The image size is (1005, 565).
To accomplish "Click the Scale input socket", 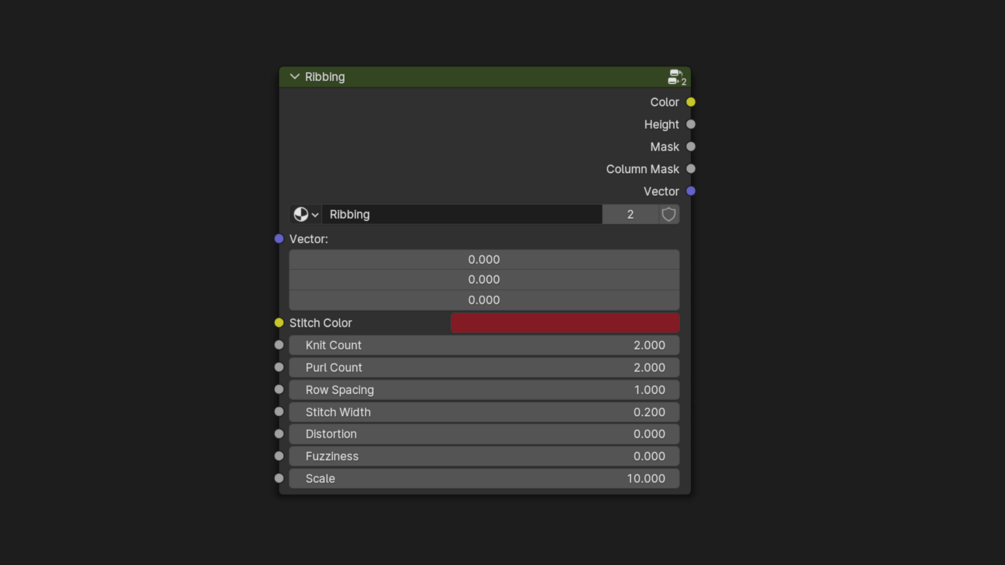I will [279, 478].
